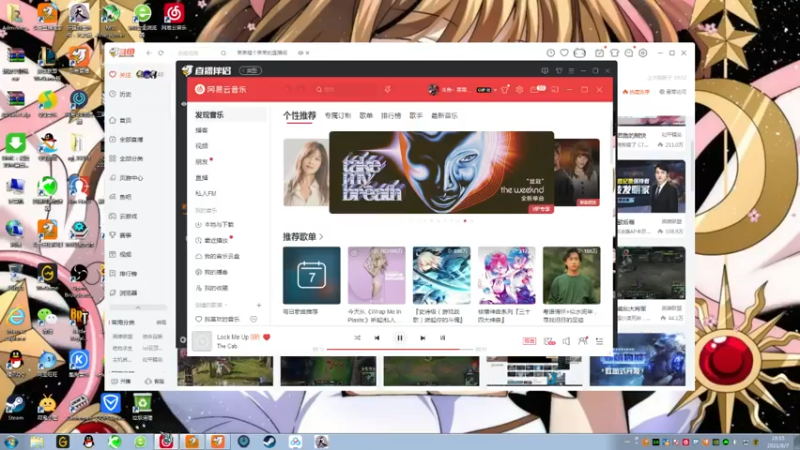This screenshot has width=800, height=450.
Task: Sort by 热度排序 in Huya window
Action: 636,92
